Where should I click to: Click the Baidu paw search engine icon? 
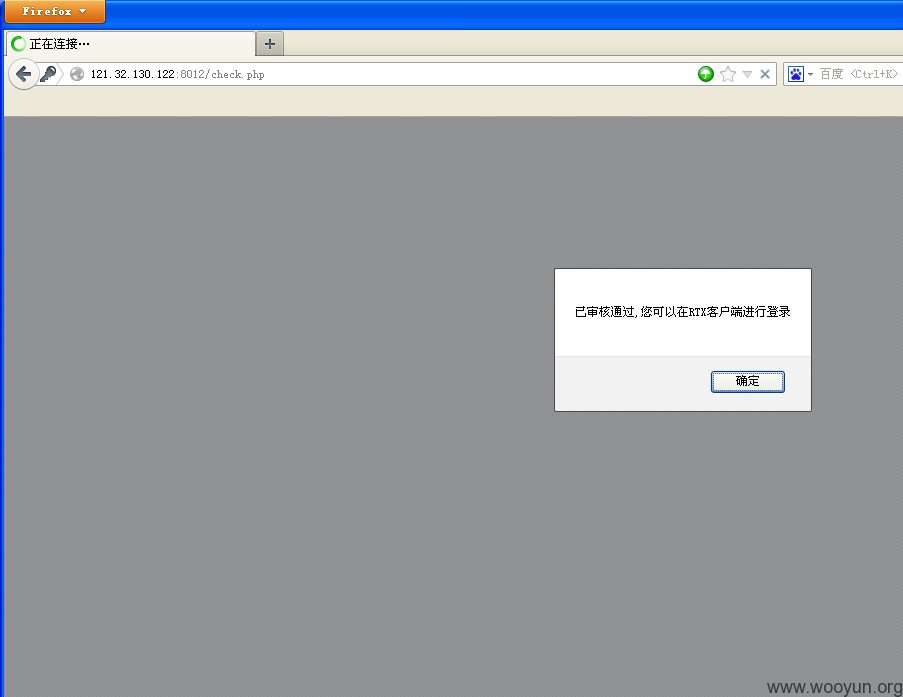(x=796, y=74)
